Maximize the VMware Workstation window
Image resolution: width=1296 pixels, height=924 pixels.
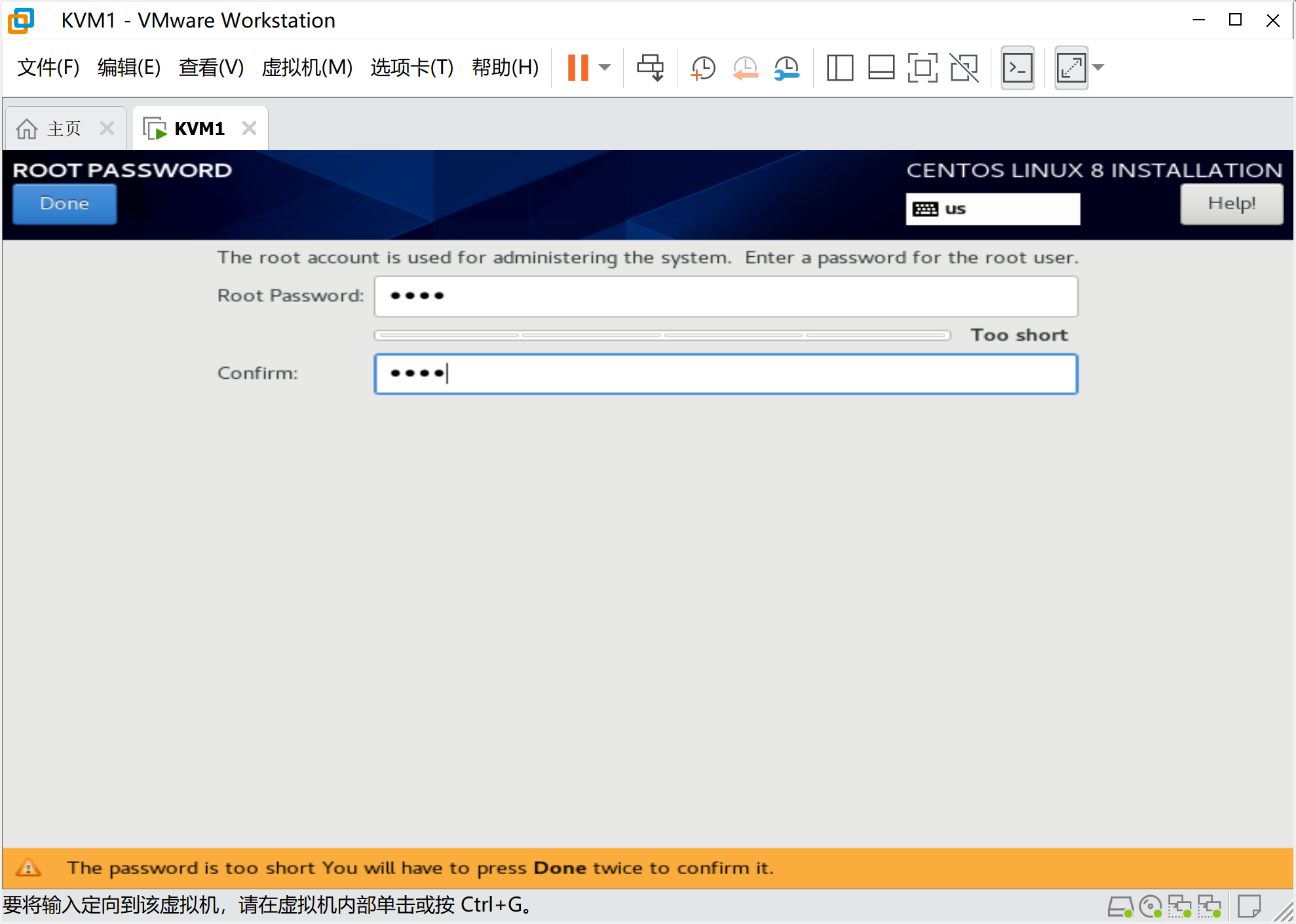click(x=1235, y=20)
